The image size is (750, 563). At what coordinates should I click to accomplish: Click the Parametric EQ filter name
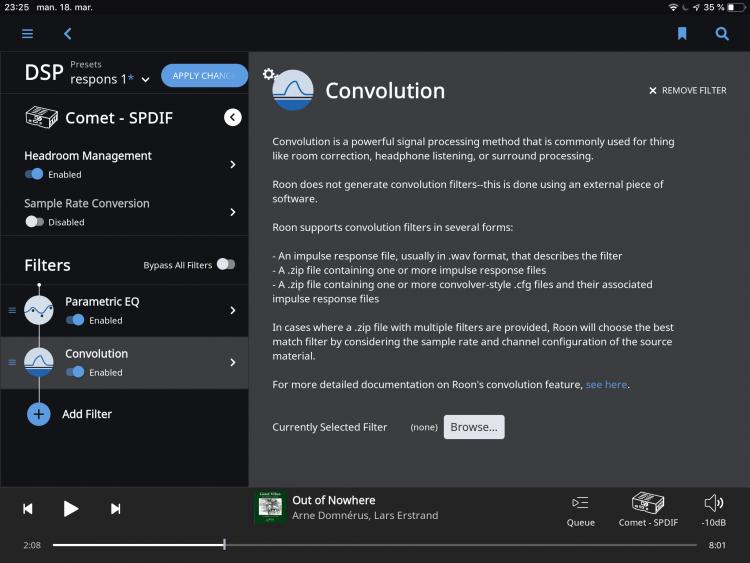click(102, 302)
